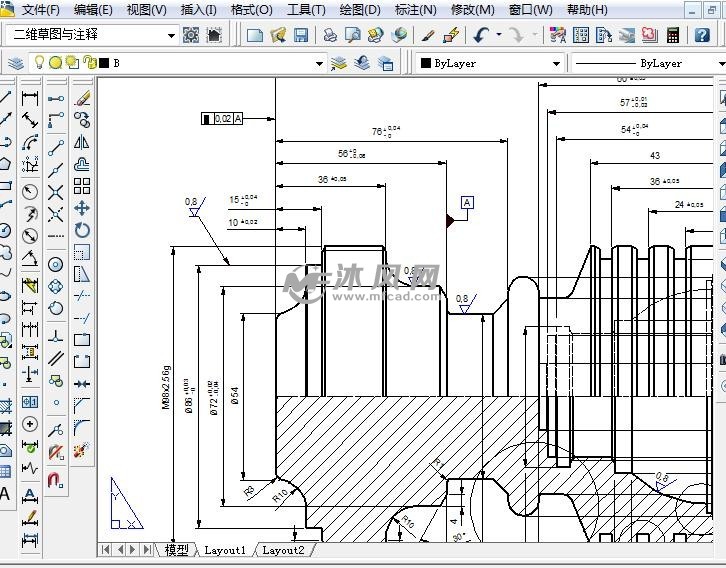The height and width of the screenshot is (568, 726).
Task: Click the ByLayer black color swatch
Action: click(x=426, y=63)
